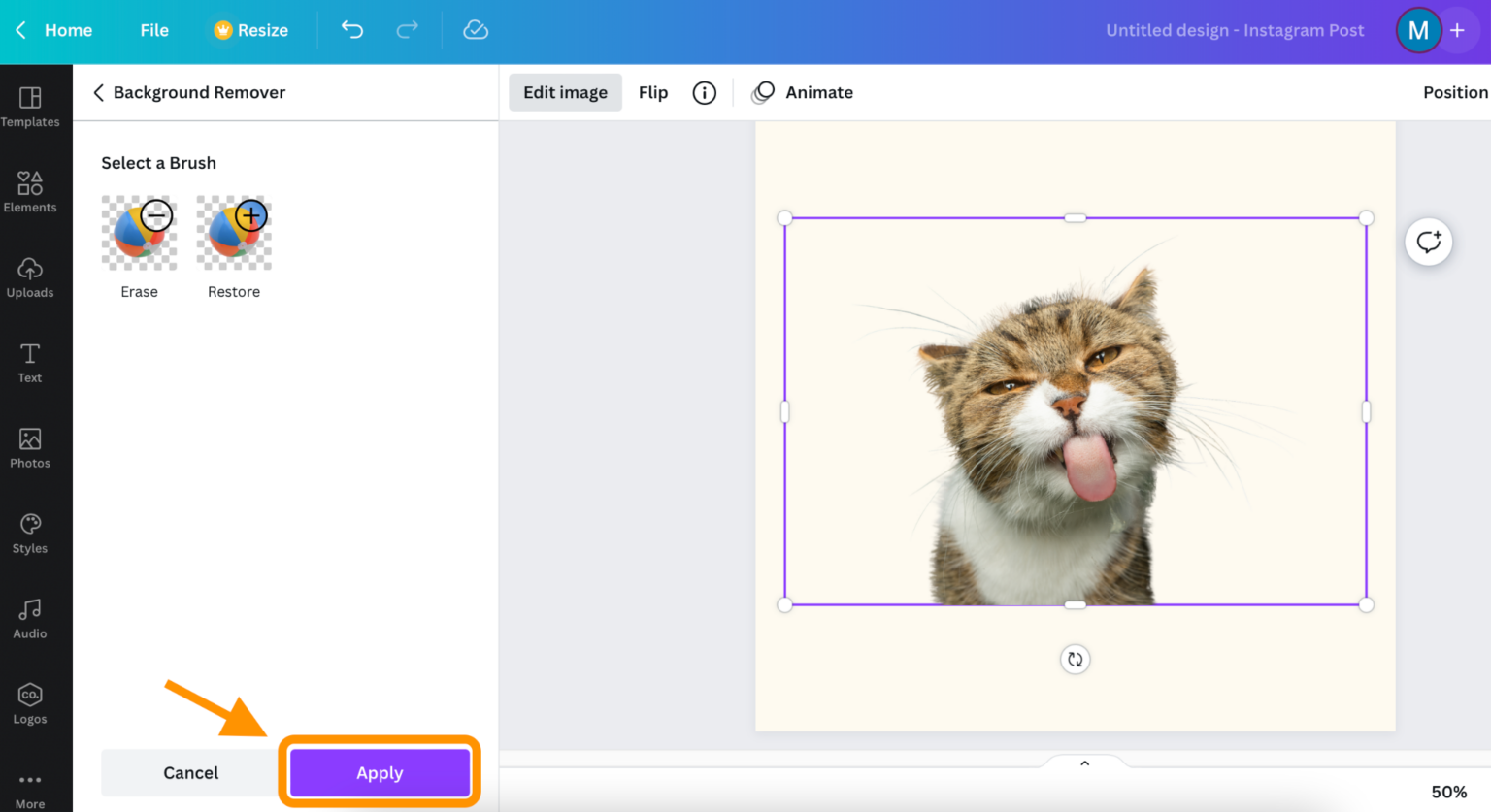Image resolution: width=1491 pixels, height=812 pixels.
Task: Switch to the Edit image tab
Action: (565, 92)
